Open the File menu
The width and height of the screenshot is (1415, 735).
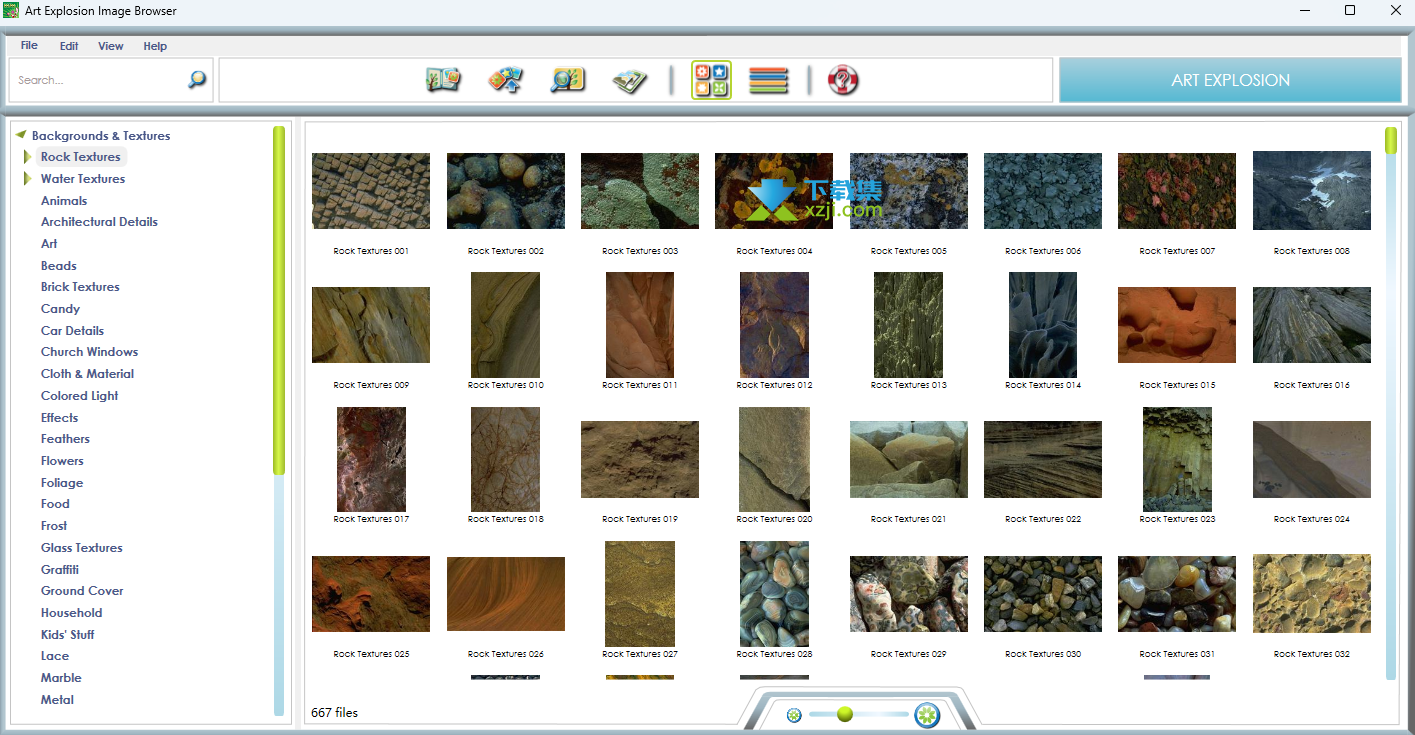pyautogui.click(x=29, y=45)
